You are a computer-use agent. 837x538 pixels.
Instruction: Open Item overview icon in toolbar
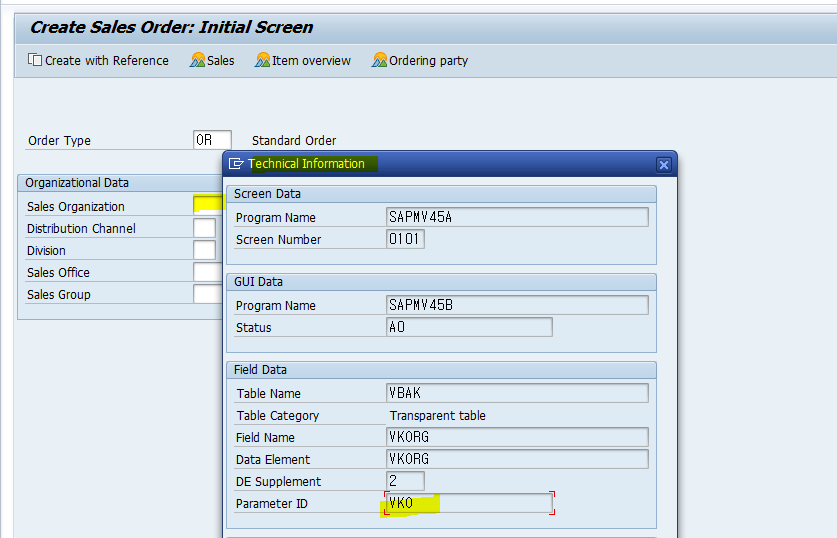coord(262,60)
